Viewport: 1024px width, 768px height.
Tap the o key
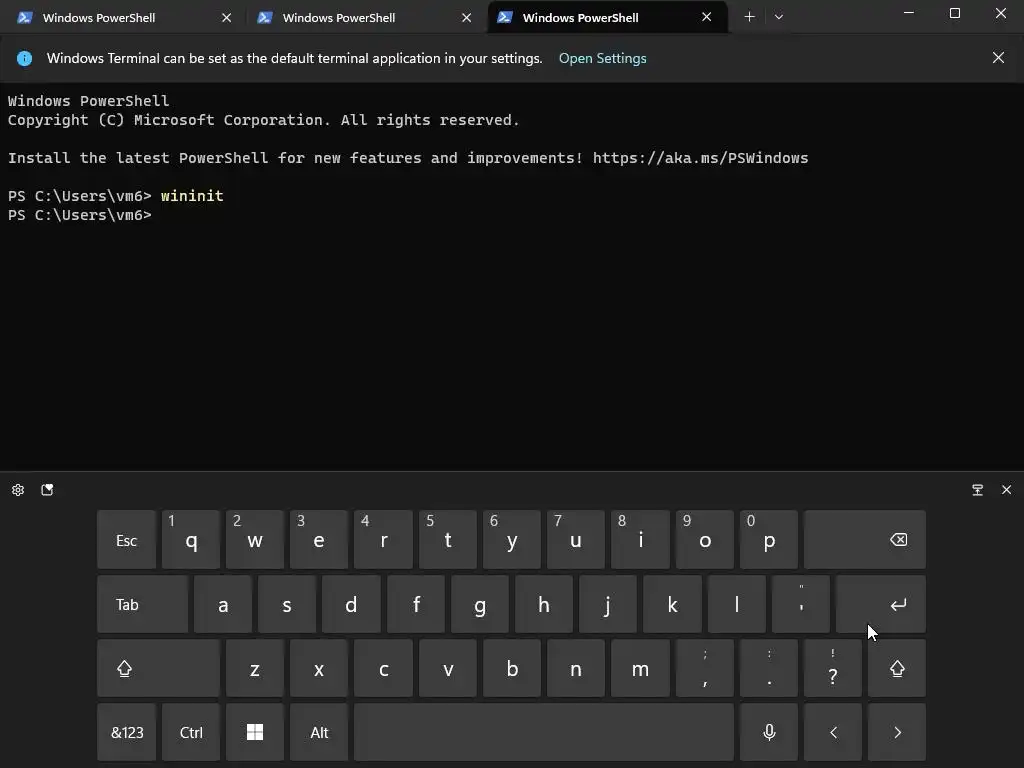point(704,539)
